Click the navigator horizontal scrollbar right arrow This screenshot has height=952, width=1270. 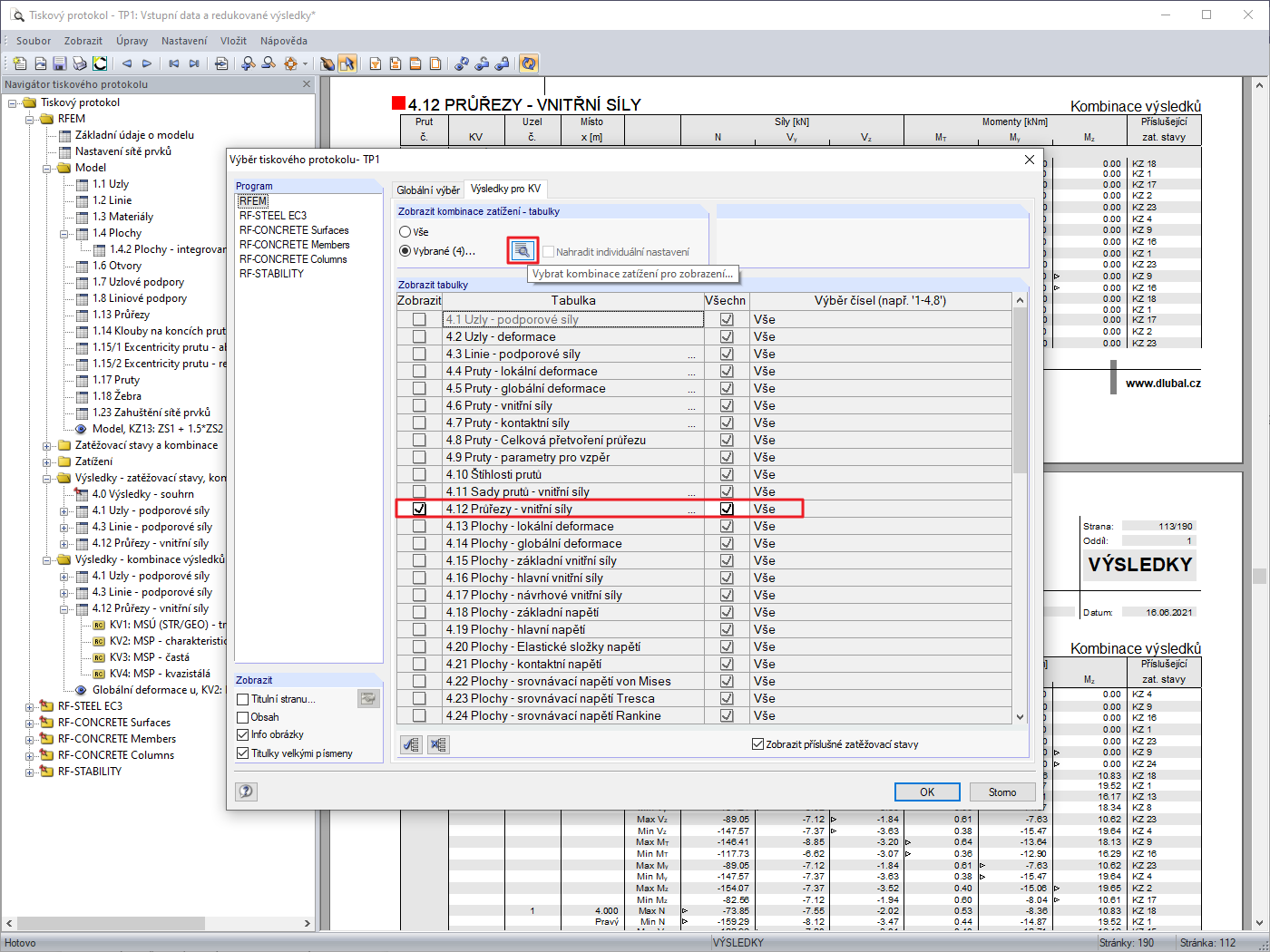tap(307, 924)
